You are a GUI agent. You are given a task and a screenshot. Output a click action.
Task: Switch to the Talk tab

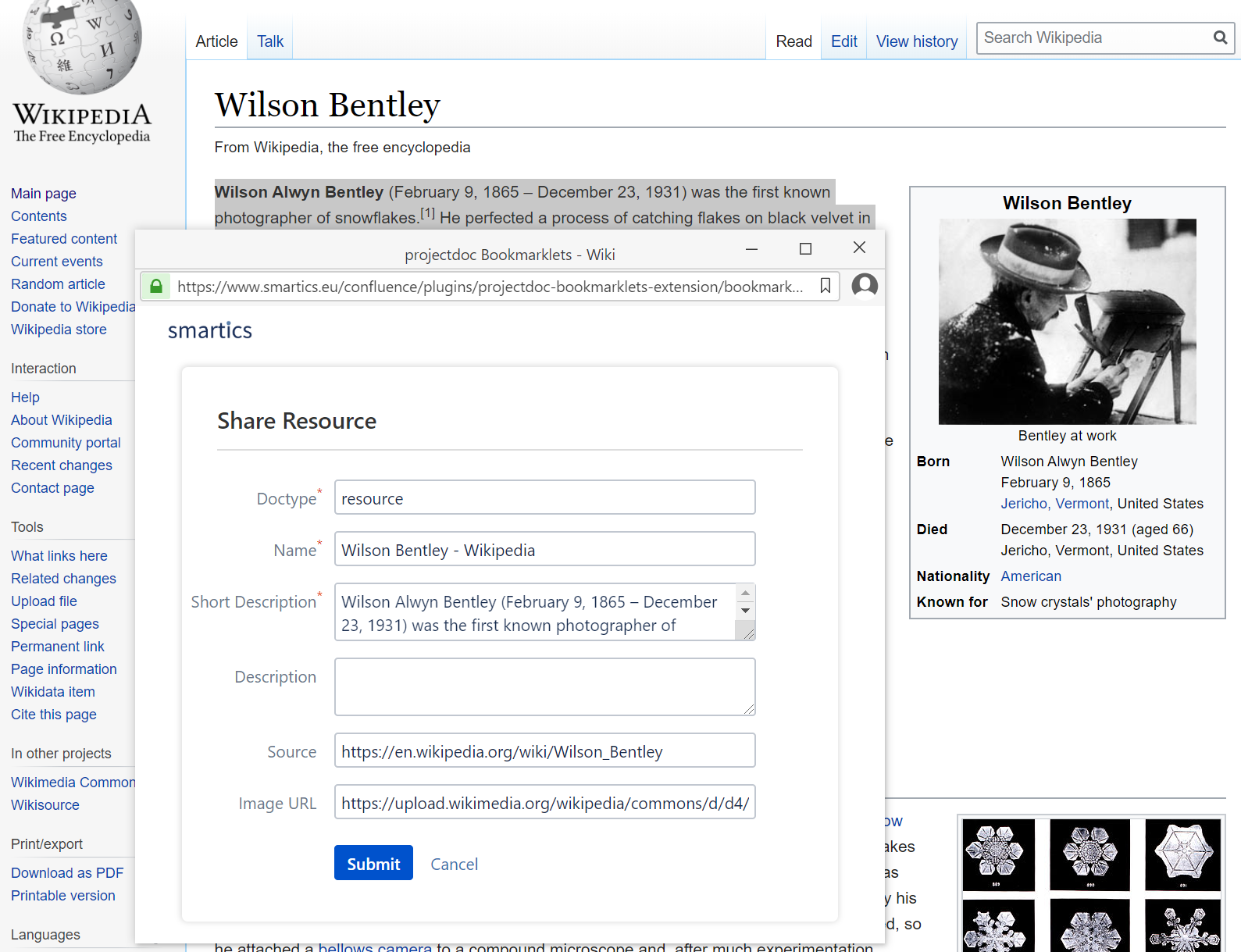[x=270, y=41]
